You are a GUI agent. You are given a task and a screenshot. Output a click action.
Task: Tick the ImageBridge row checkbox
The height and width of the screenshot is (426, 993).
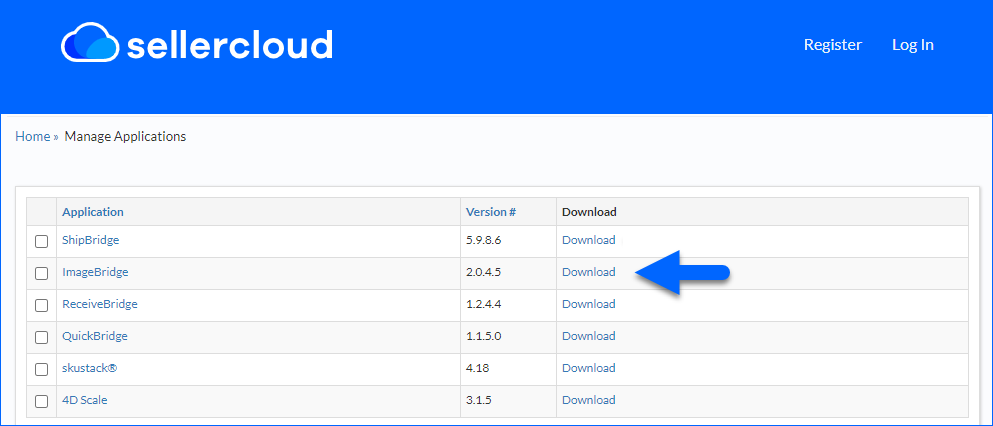[41, 273]
